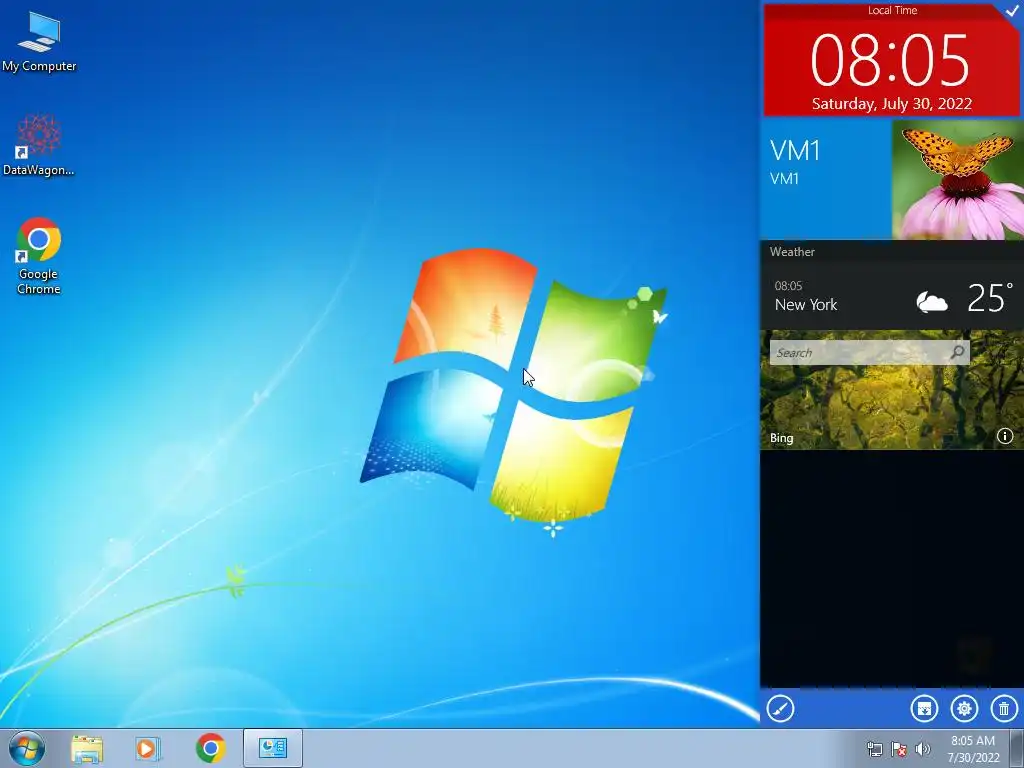The height and width of the screenshot is (768, 1024).
Task: Click the VM1 user name tile
Action: (827, 180)
